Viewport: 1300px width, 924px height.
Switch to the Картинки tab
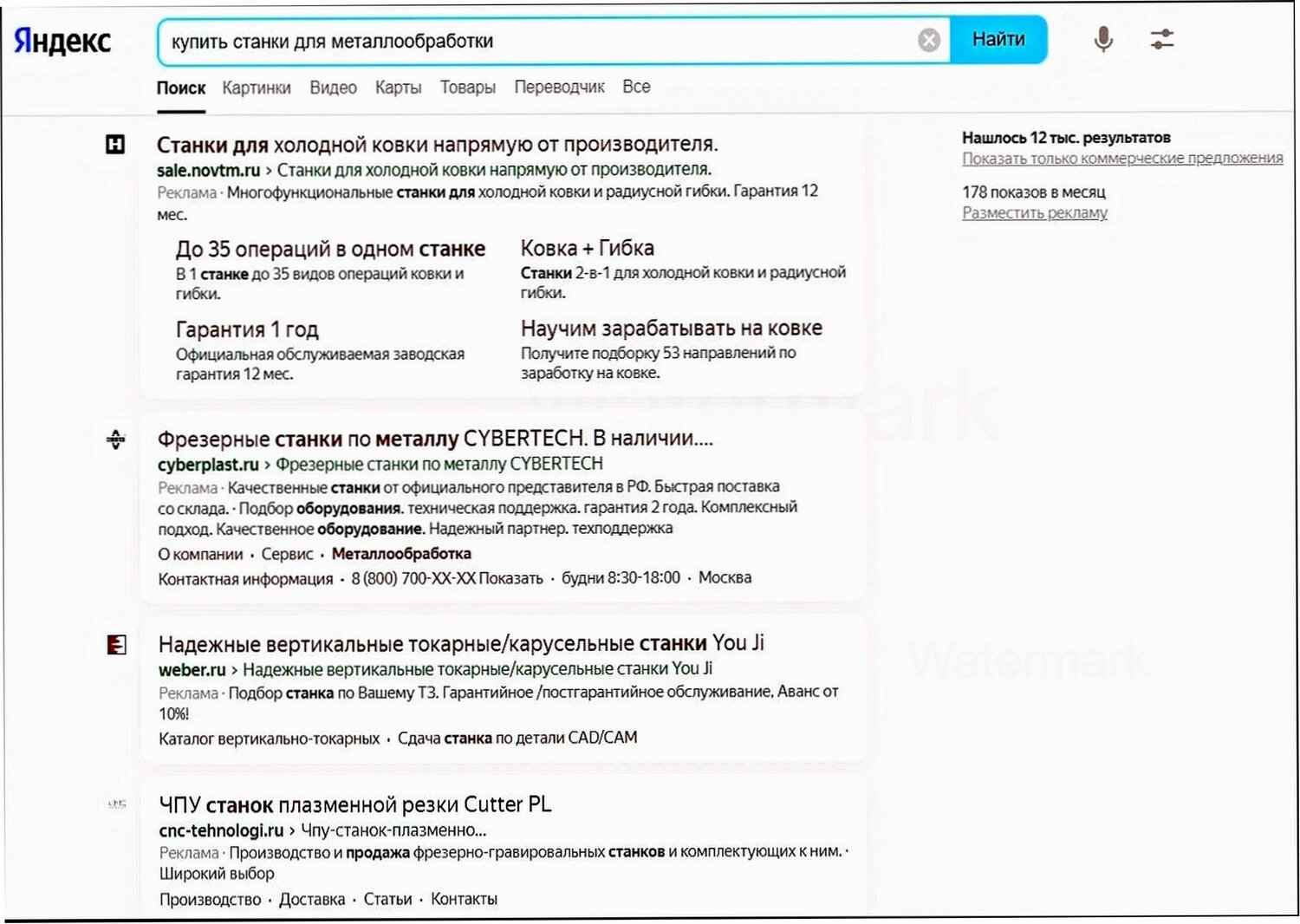(x=257, y=87)
